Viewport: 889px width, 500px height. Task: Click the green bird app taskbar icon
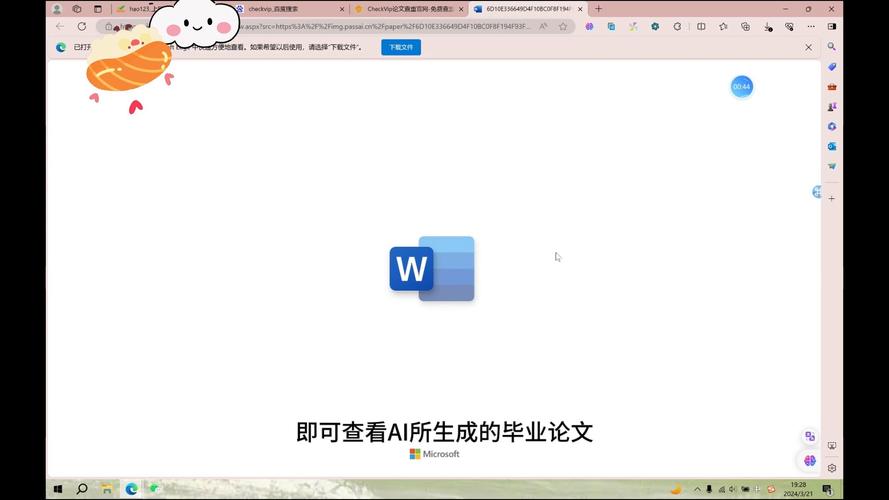[154, 488]
